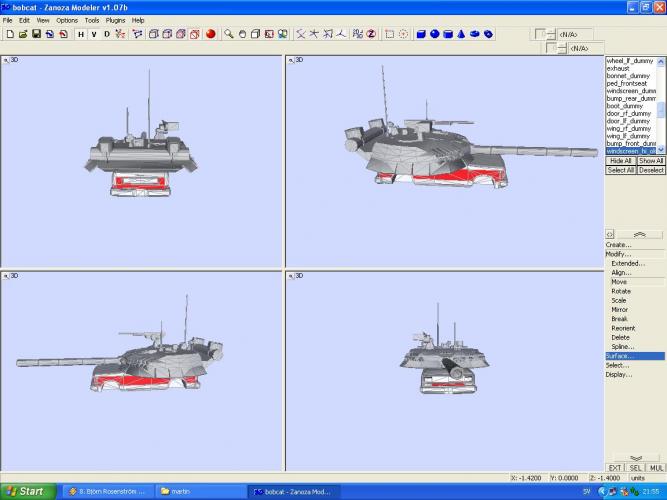Select the hand Pan tool
The height and width of the screenshot is (500, 667).
(x=242, y=34)
